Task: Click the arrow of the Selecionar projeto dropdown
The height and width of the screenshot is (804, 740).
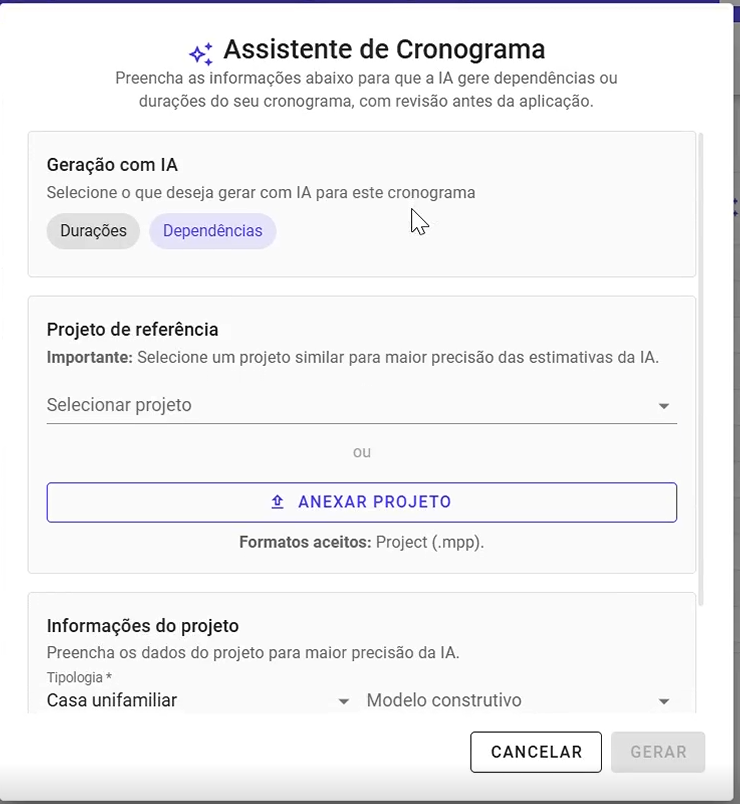Action: tap(664, 406)
